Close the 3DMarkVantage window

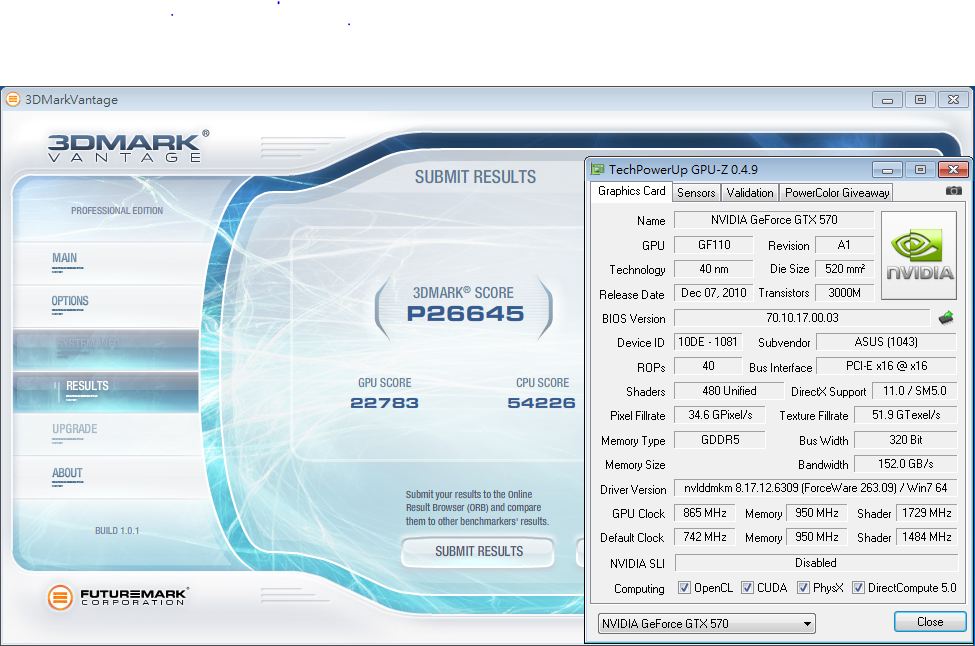point(953,99)
